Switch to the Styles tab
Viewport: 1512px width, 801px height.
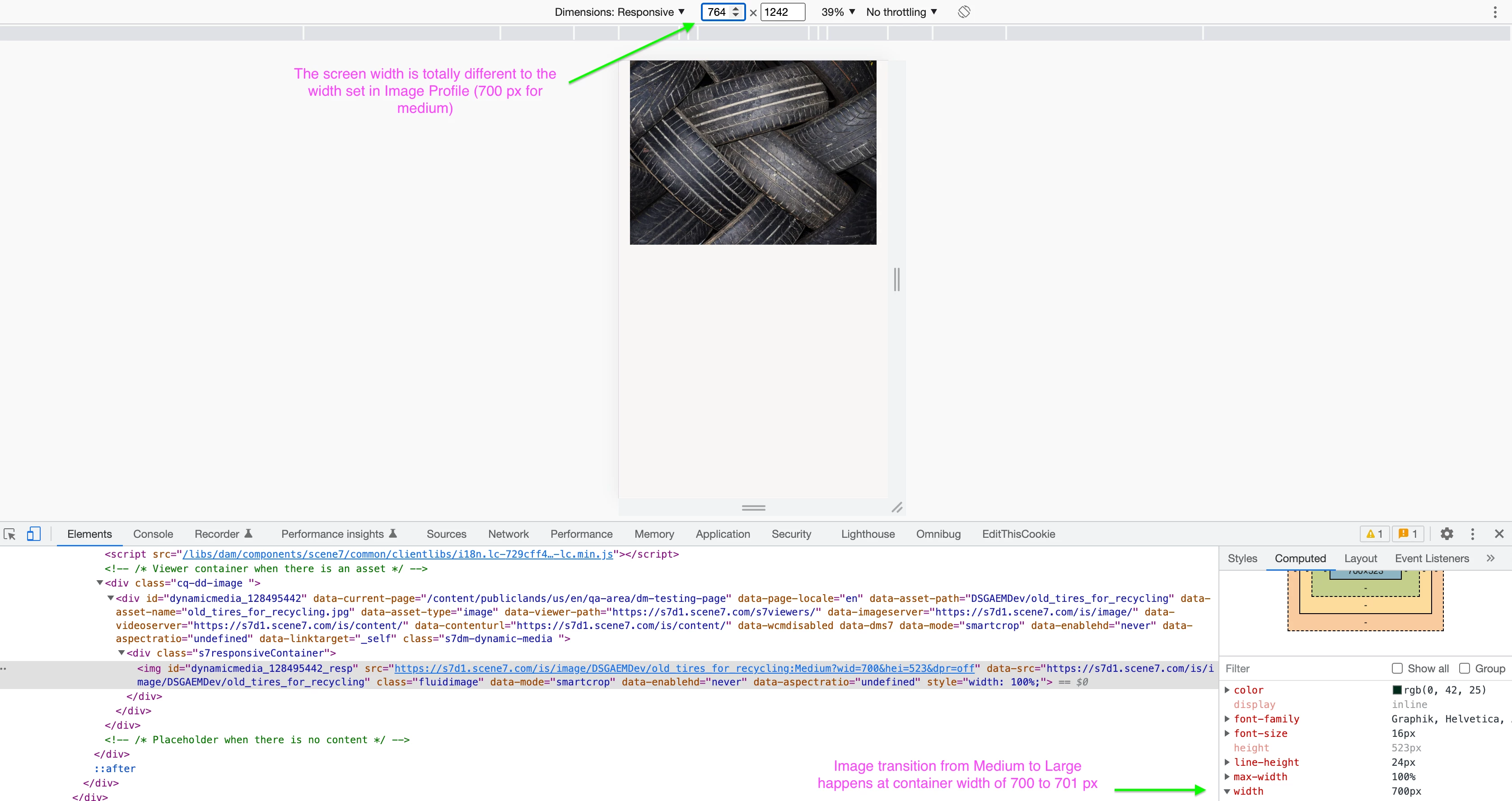(1242, 558)
